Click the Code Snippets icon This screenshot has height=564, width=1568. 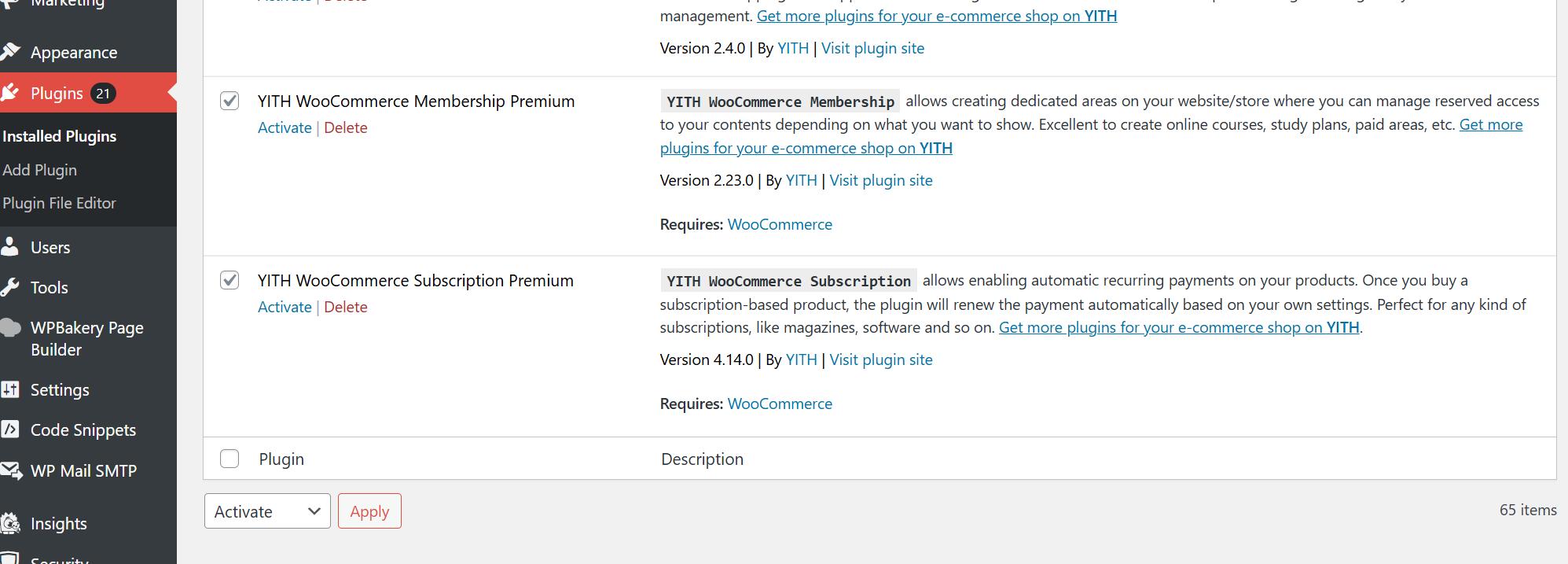[10, 429]
